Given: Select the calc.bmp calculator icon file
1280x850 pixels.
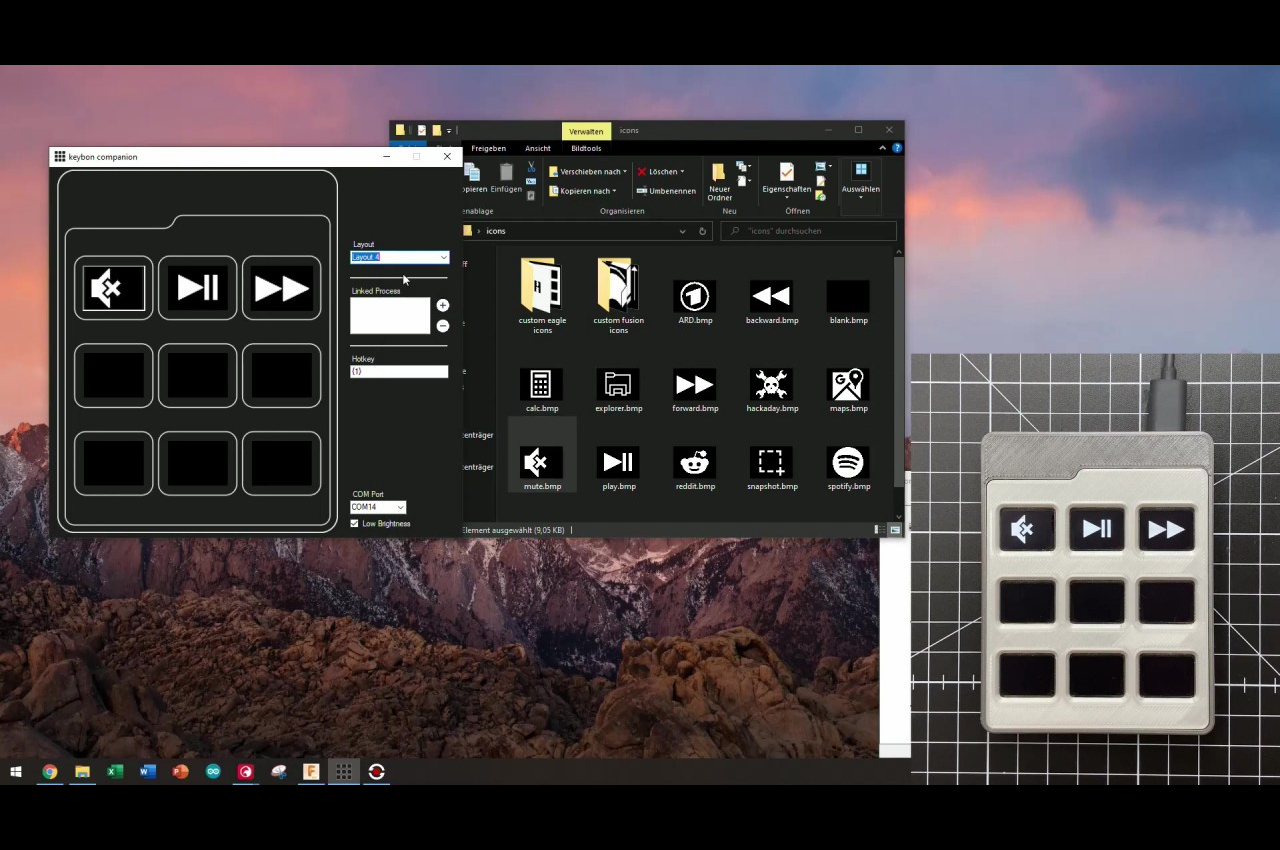Looking at the screenshot, I should coord(541,390).
